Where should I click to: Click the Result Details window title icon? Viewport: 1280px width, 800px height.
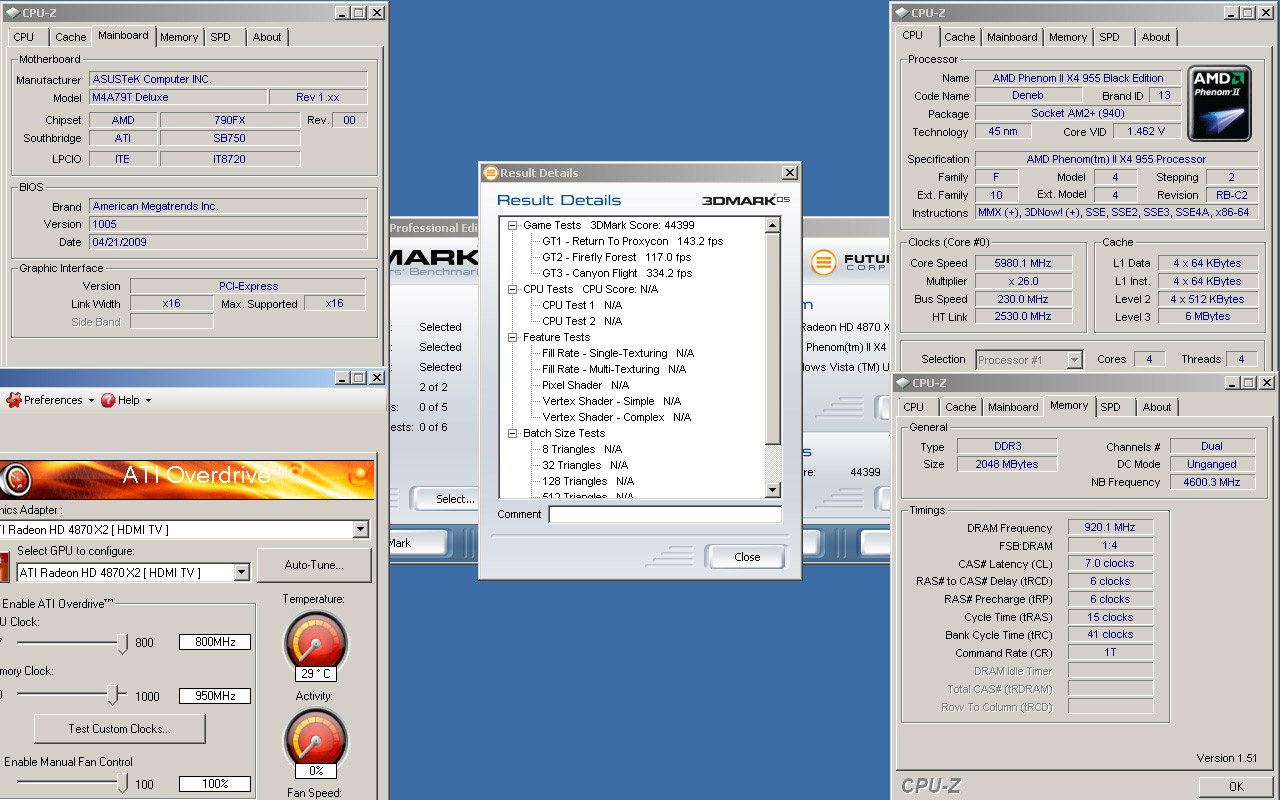pos(490,173)
